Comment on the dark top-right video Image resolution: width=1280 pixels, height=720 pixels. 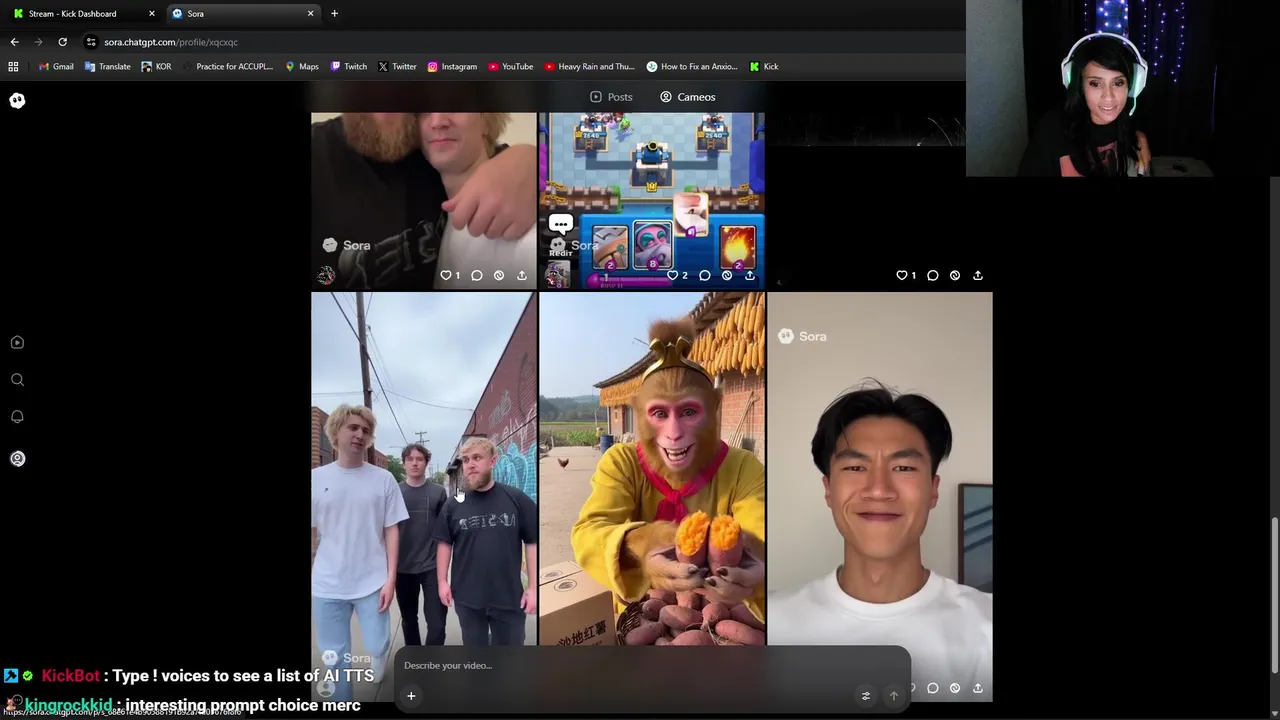[x=933, y=275]
